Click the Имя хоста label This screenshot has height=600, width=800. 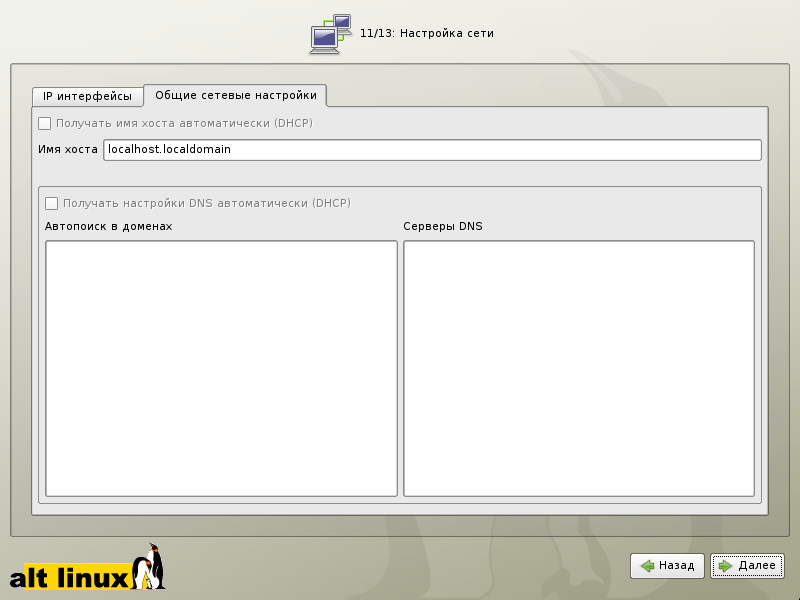pyautogui.click(x=68, y=150)
